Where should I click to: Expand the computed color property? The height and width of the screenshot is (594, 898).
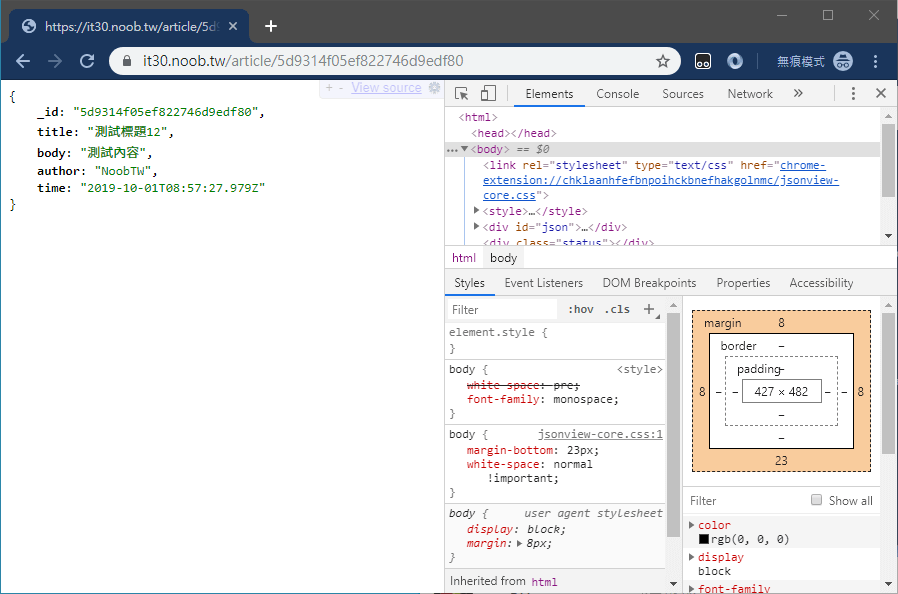point(691,525)
